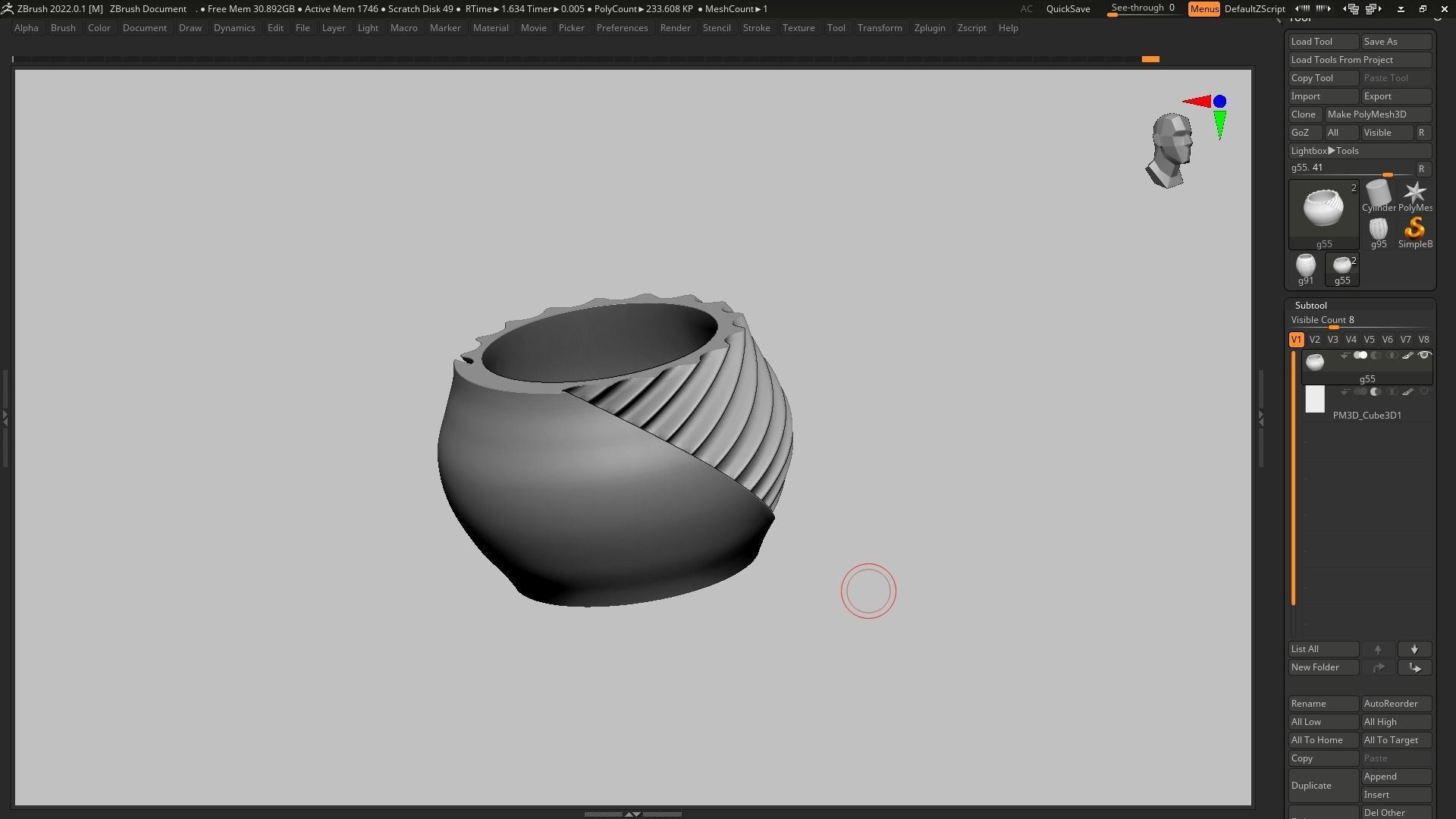1456x819 pixels.
Task: Click hide ZBrush minimize-to-tray icon
Action: [1401, 9]
